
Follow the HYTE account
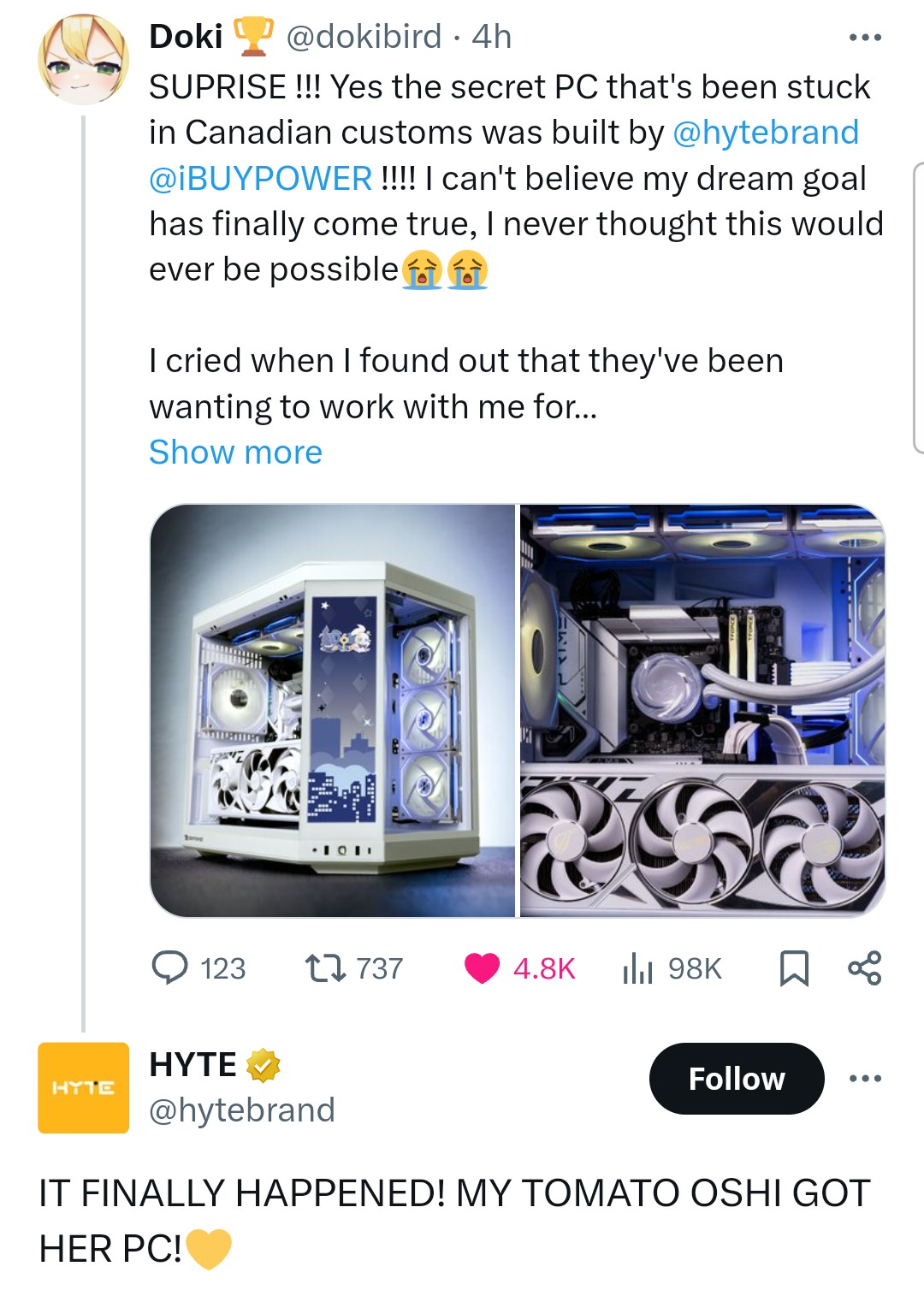737,1078
